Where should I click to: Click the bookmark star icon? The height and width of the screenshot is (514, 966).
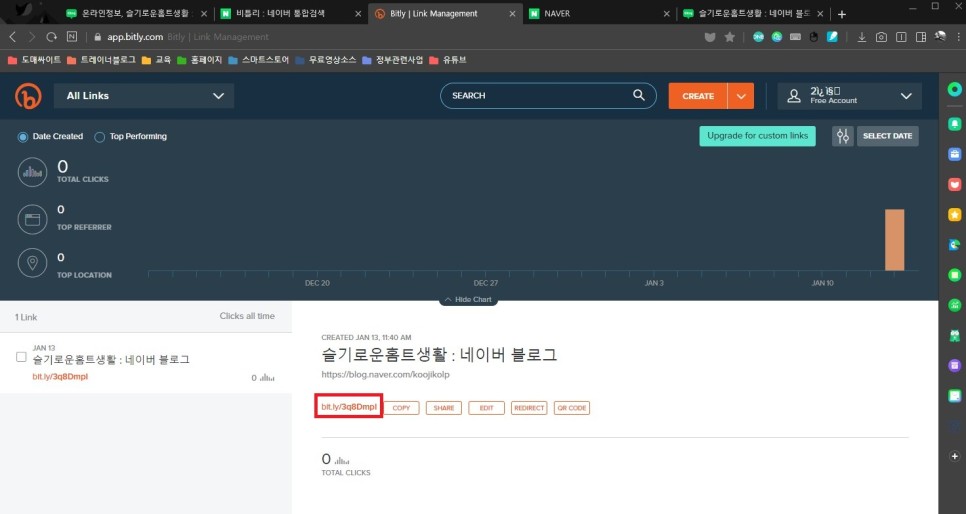pos(729,37)
